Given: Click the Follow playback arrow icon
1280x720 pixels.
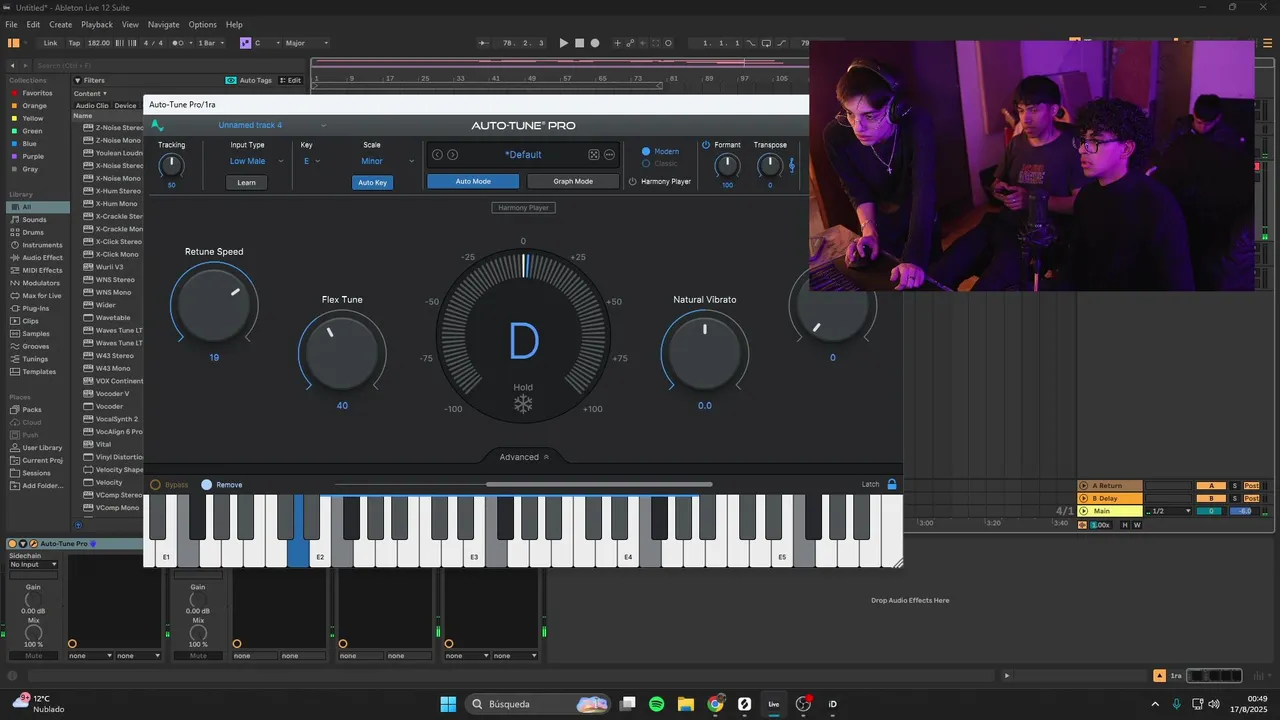Looking at the screenshot, I should pyautogui.click(x=485, y=43).
